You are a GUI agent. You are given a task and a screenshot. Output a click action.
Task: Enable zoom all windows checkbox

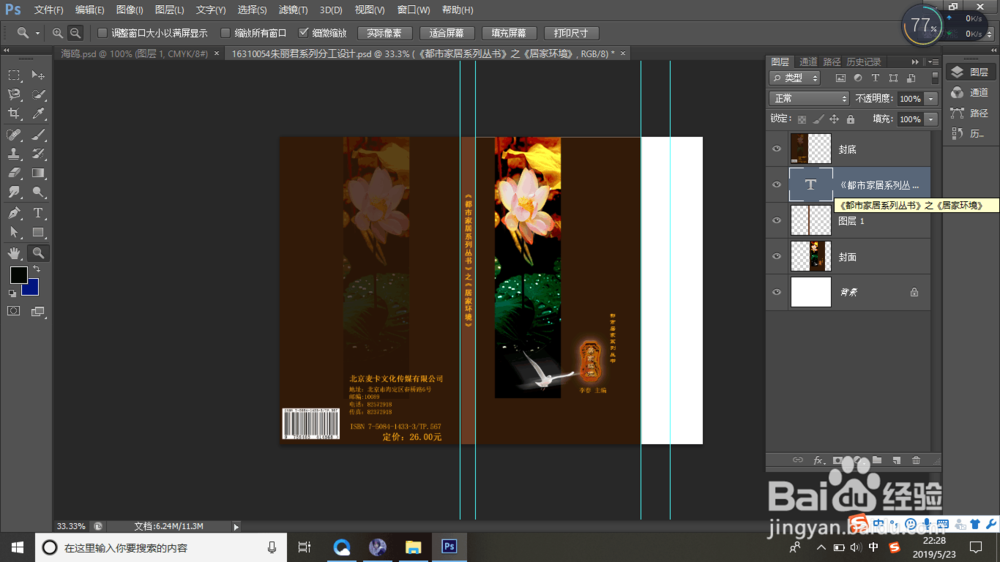[225, 33]
